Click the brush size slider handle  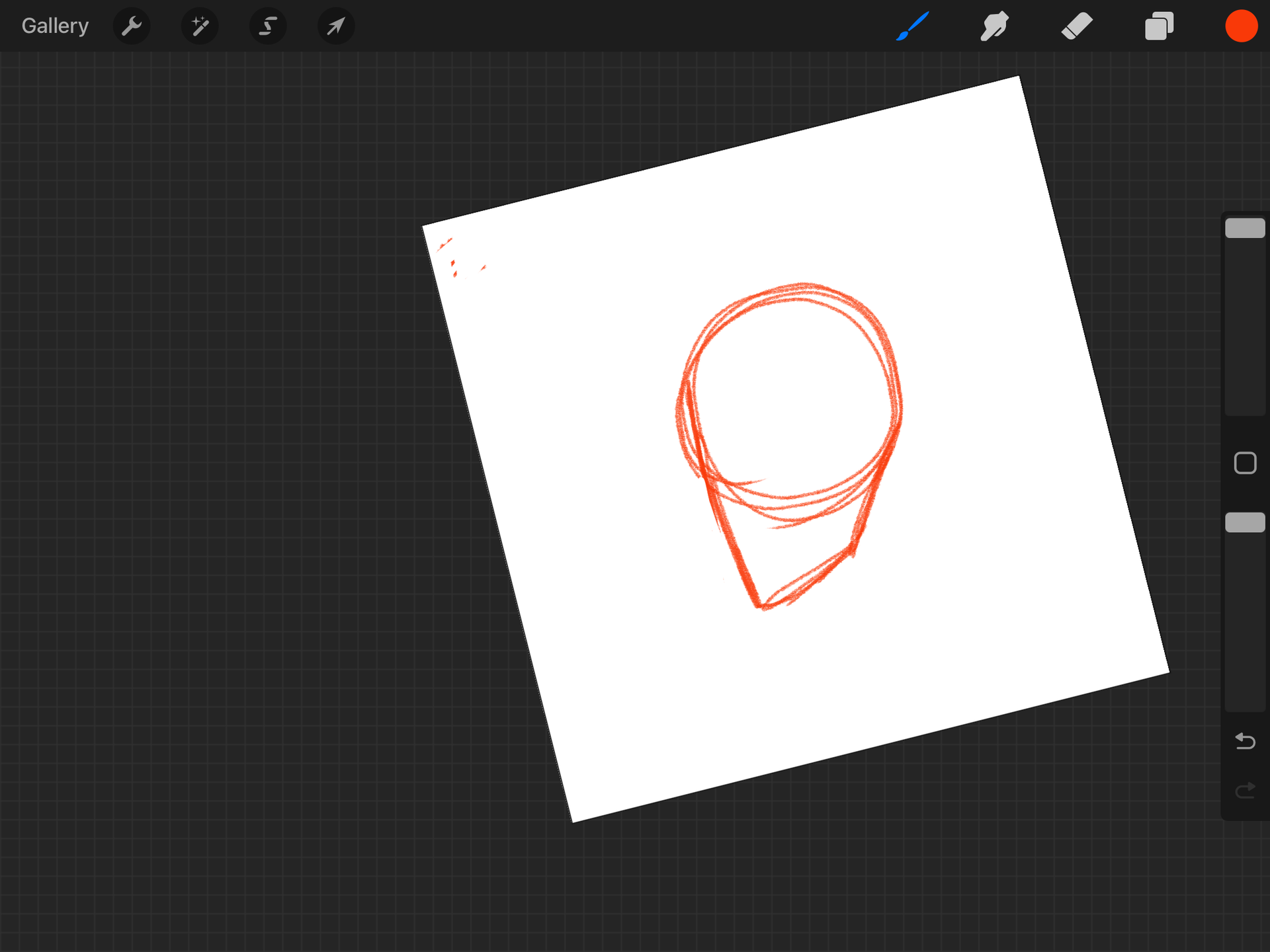pyautogui.click(x=1245, y=228)
